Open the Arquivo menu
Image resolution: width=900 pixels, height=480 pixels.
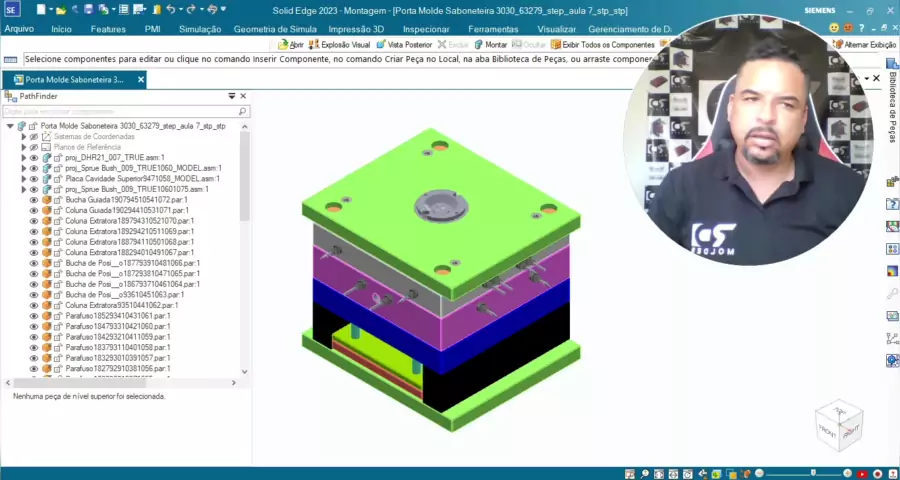pyautogui.click(x=20, y=29)
